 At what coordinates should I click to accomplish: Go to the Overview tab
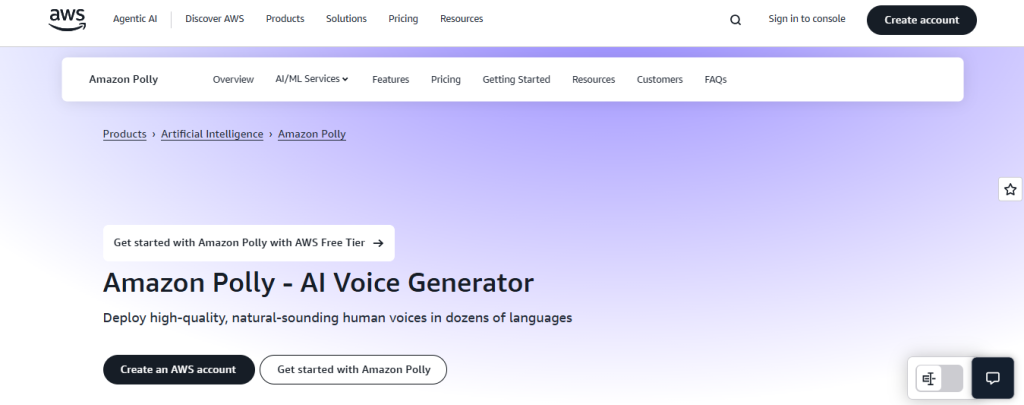pos(233,80)
